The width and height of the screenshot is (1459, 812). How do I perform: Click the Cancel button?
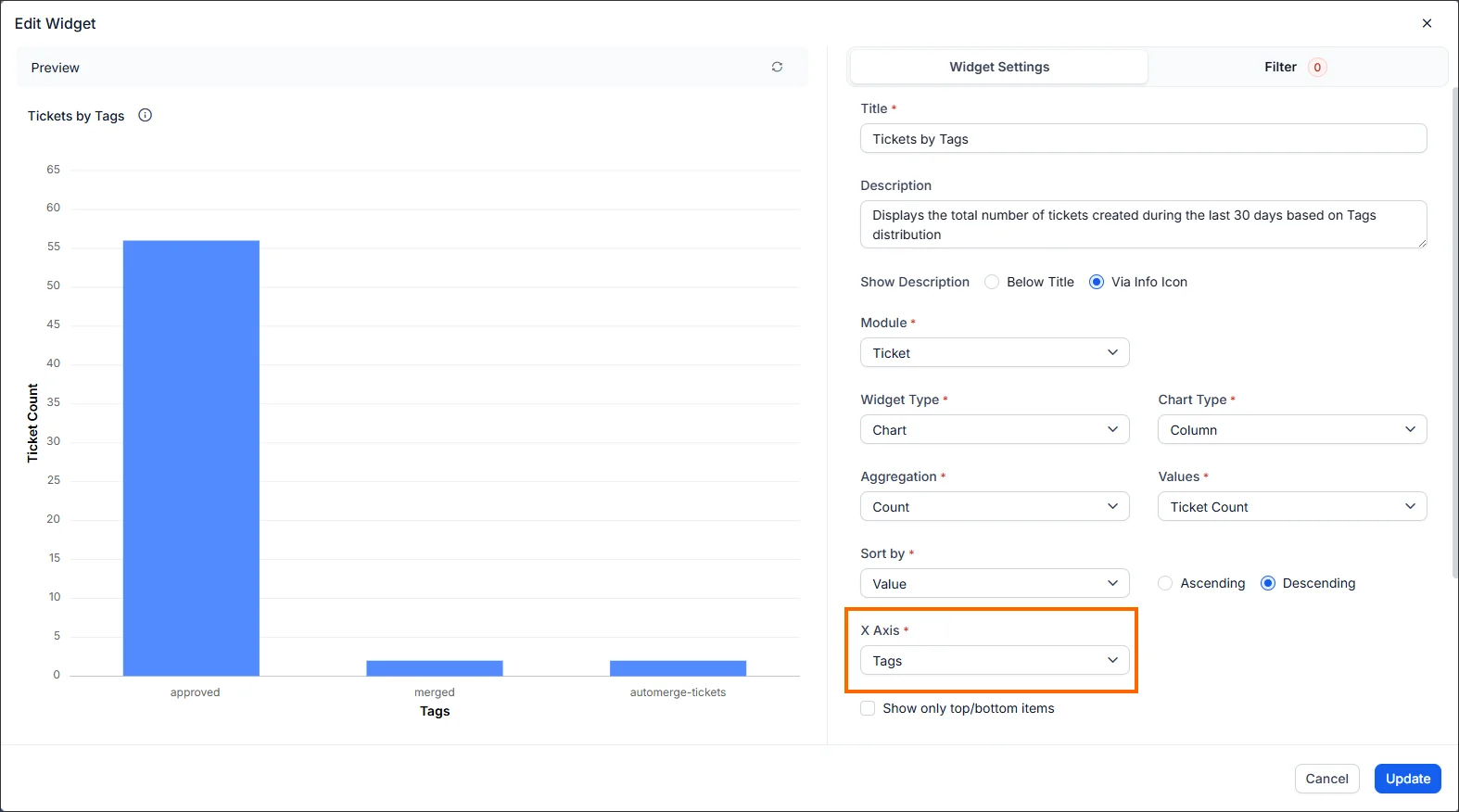(x=1326, y=779)
